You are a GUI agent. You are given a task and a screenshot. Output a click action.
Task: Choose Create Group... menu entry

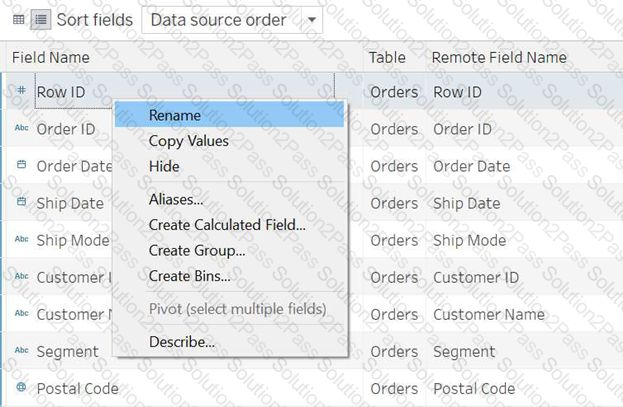pyautogui.click(x=197, y=250)
